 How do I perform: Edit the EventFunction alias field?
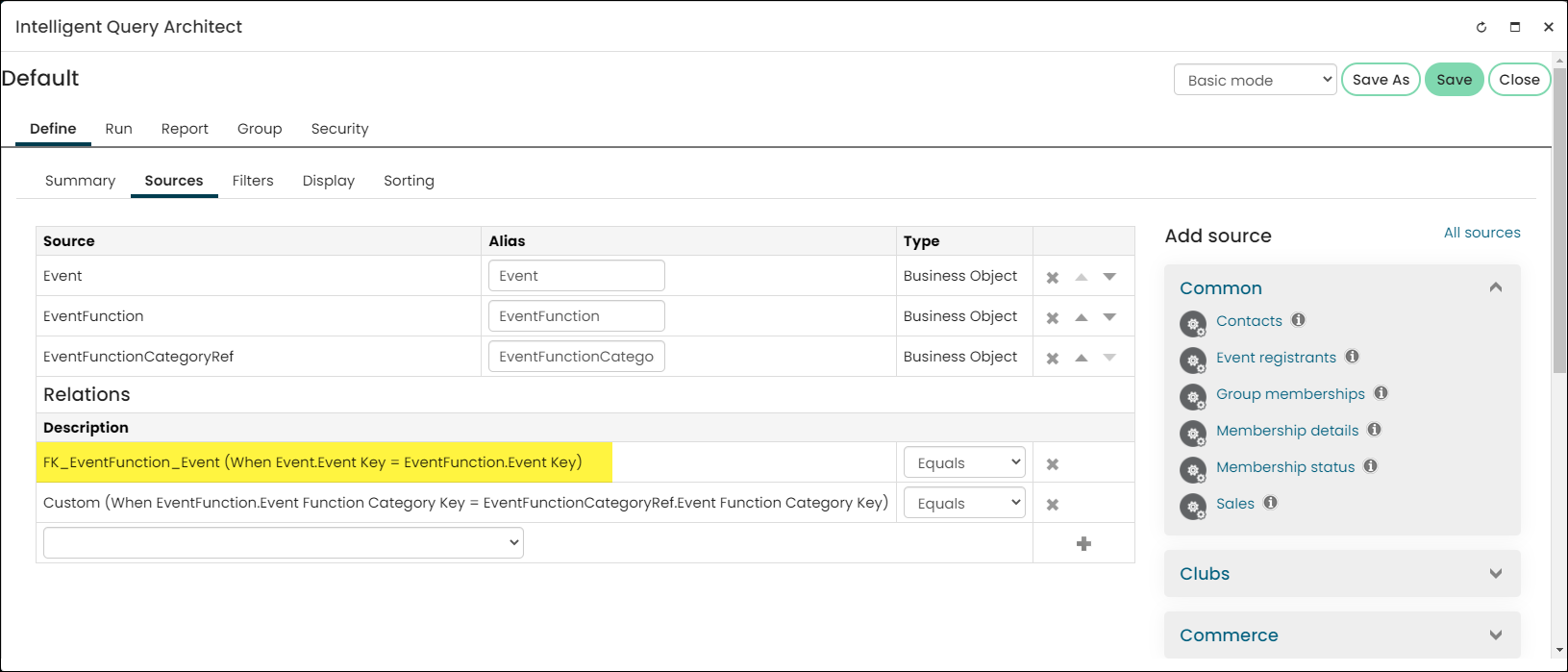click(x=577, y=316)
